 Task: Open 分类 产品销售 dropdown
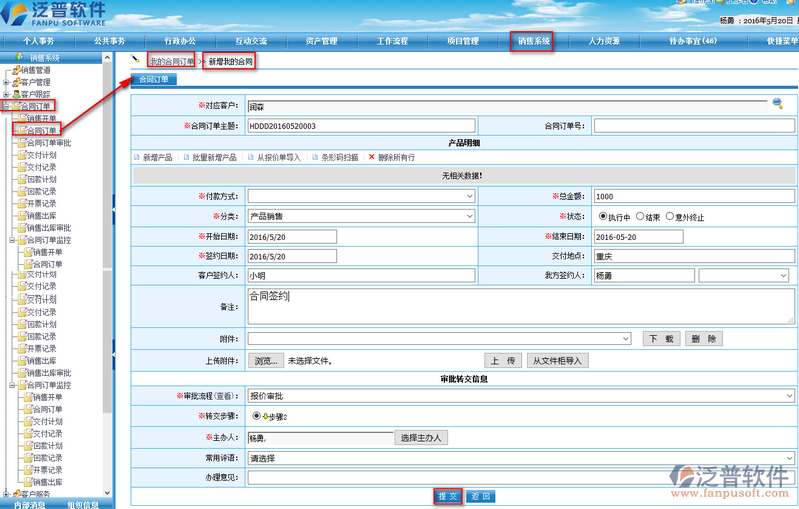click(361, 216)
